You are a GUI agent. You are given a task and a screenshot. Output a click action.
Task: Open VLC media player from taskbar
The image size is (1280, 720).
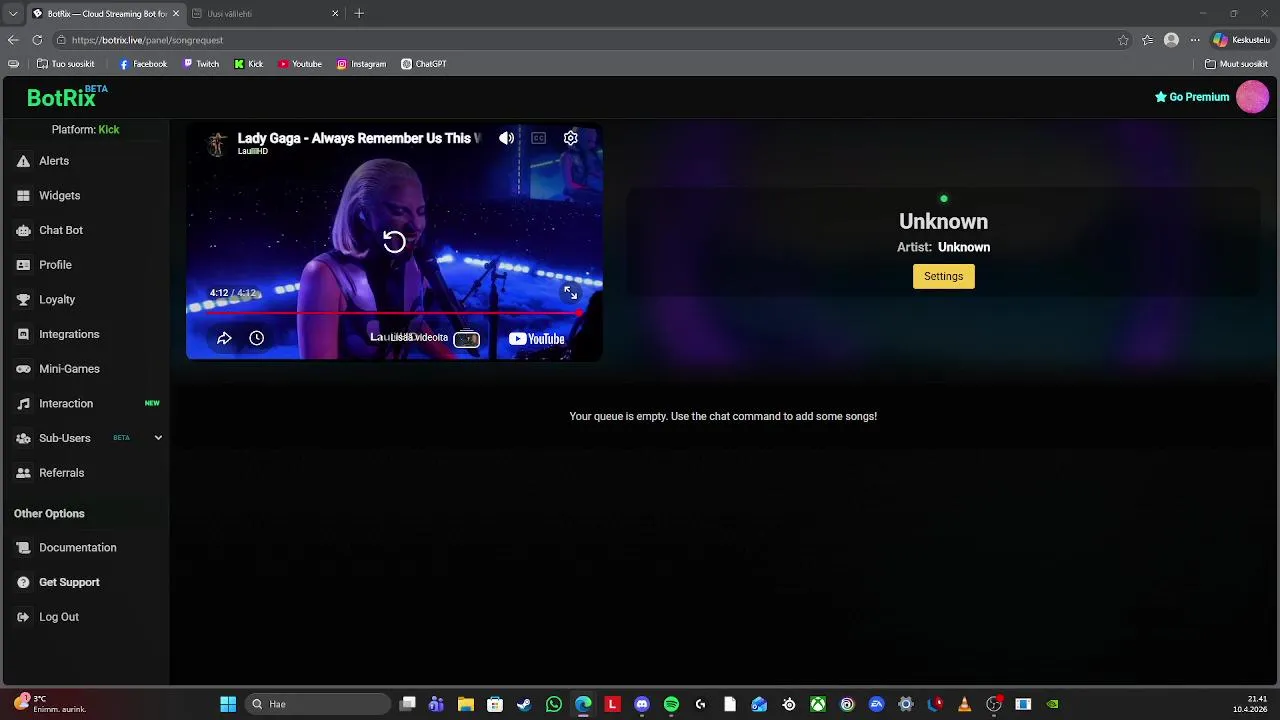964,704
